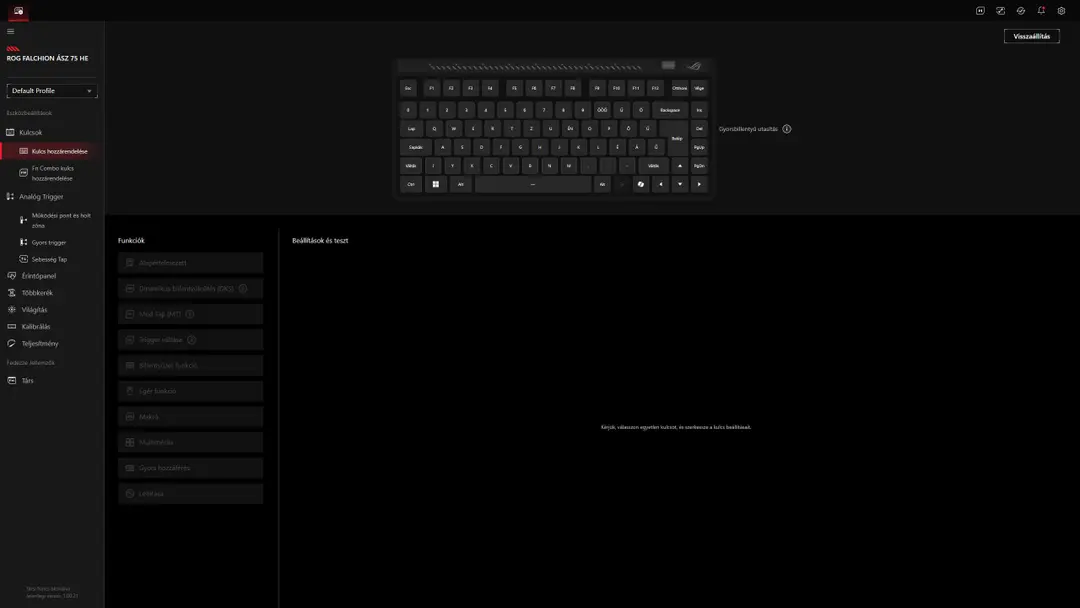Click the Windows logo key on keyboard
The image size is (1080, 608).
pos(435,185)
